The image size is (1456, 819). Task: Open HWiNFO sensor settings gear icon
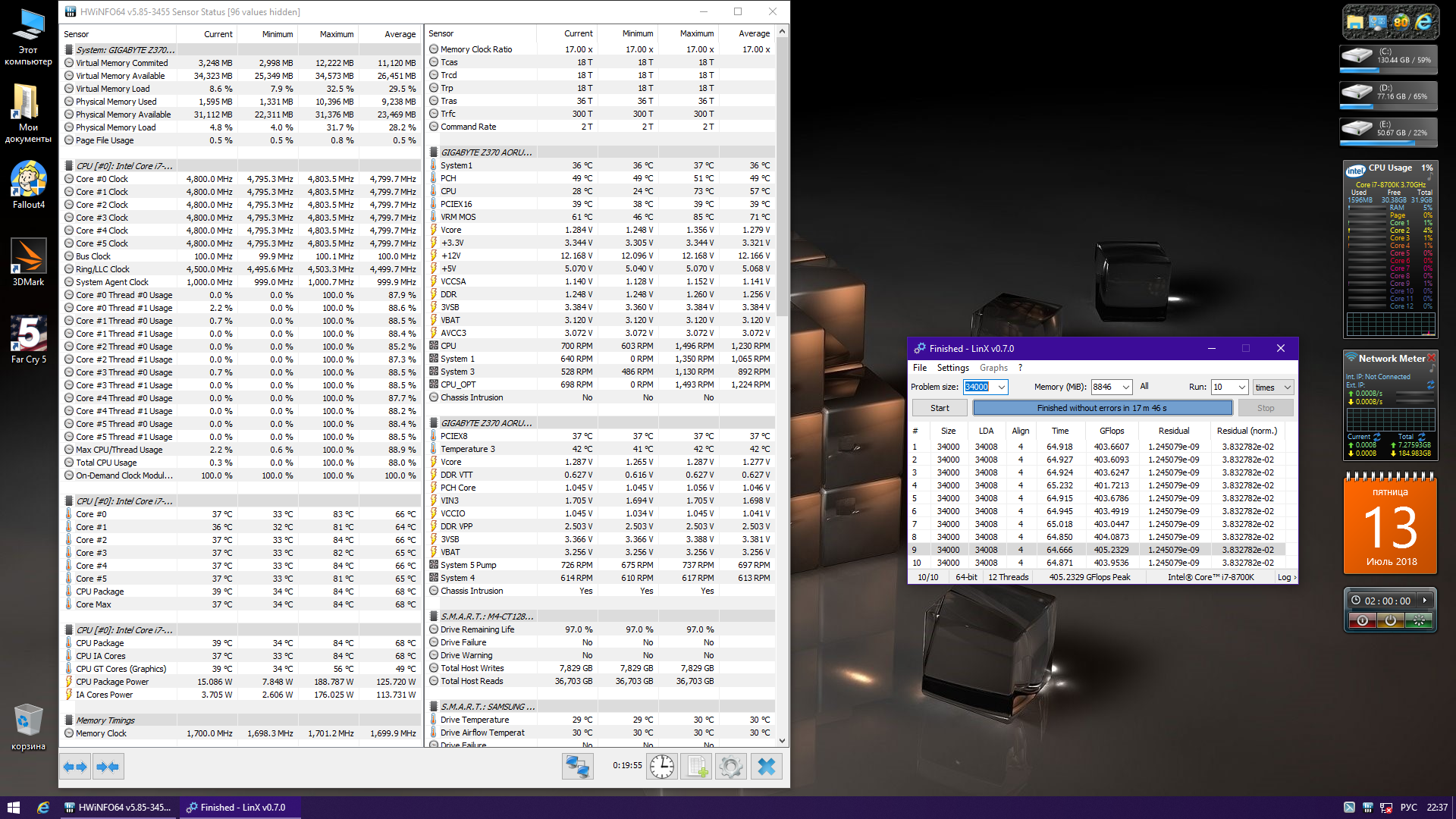(x=731, y=767)
